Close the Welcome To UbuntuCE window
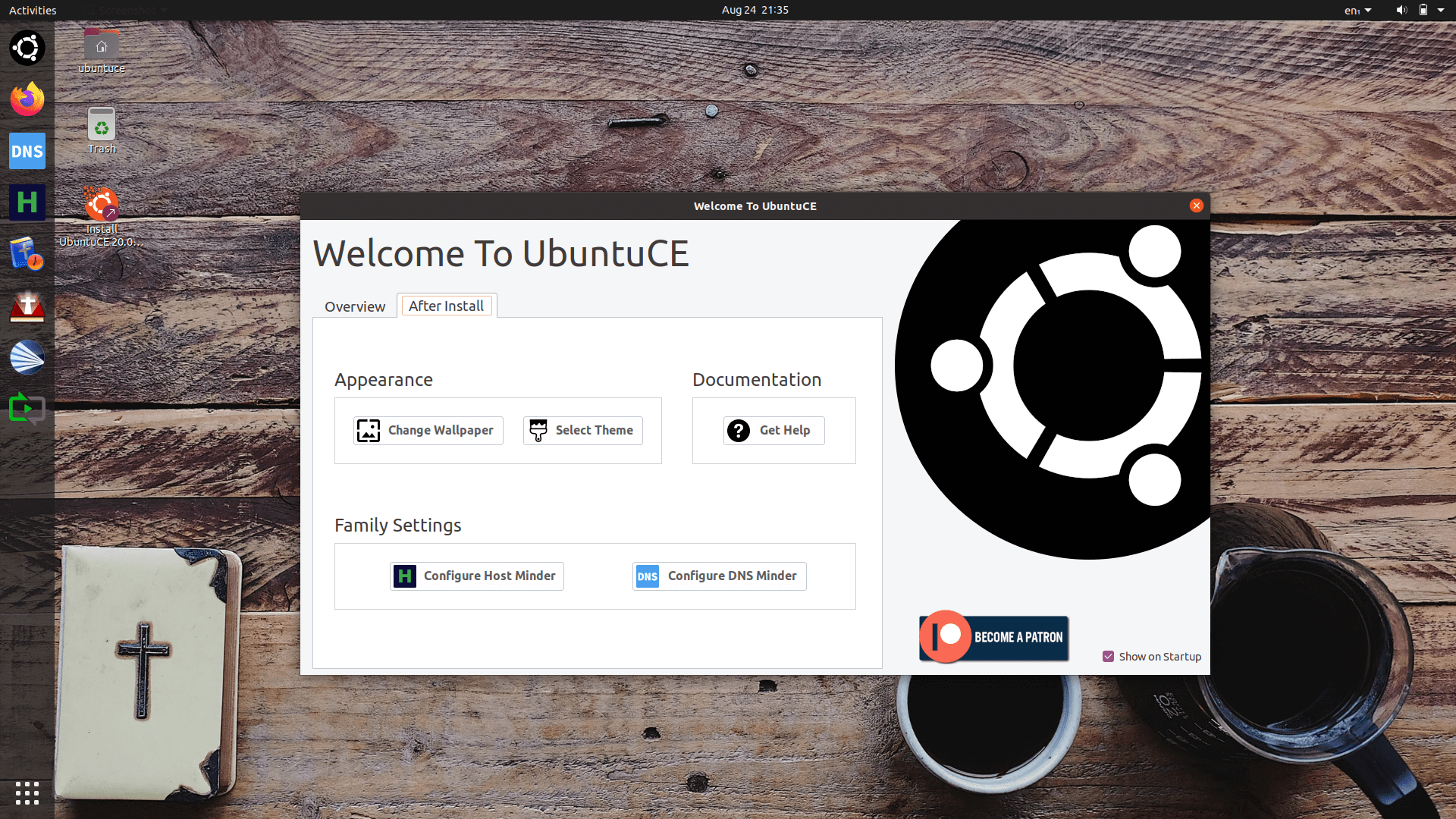Screen dimensions: 1456x819 pos(1197,206)
